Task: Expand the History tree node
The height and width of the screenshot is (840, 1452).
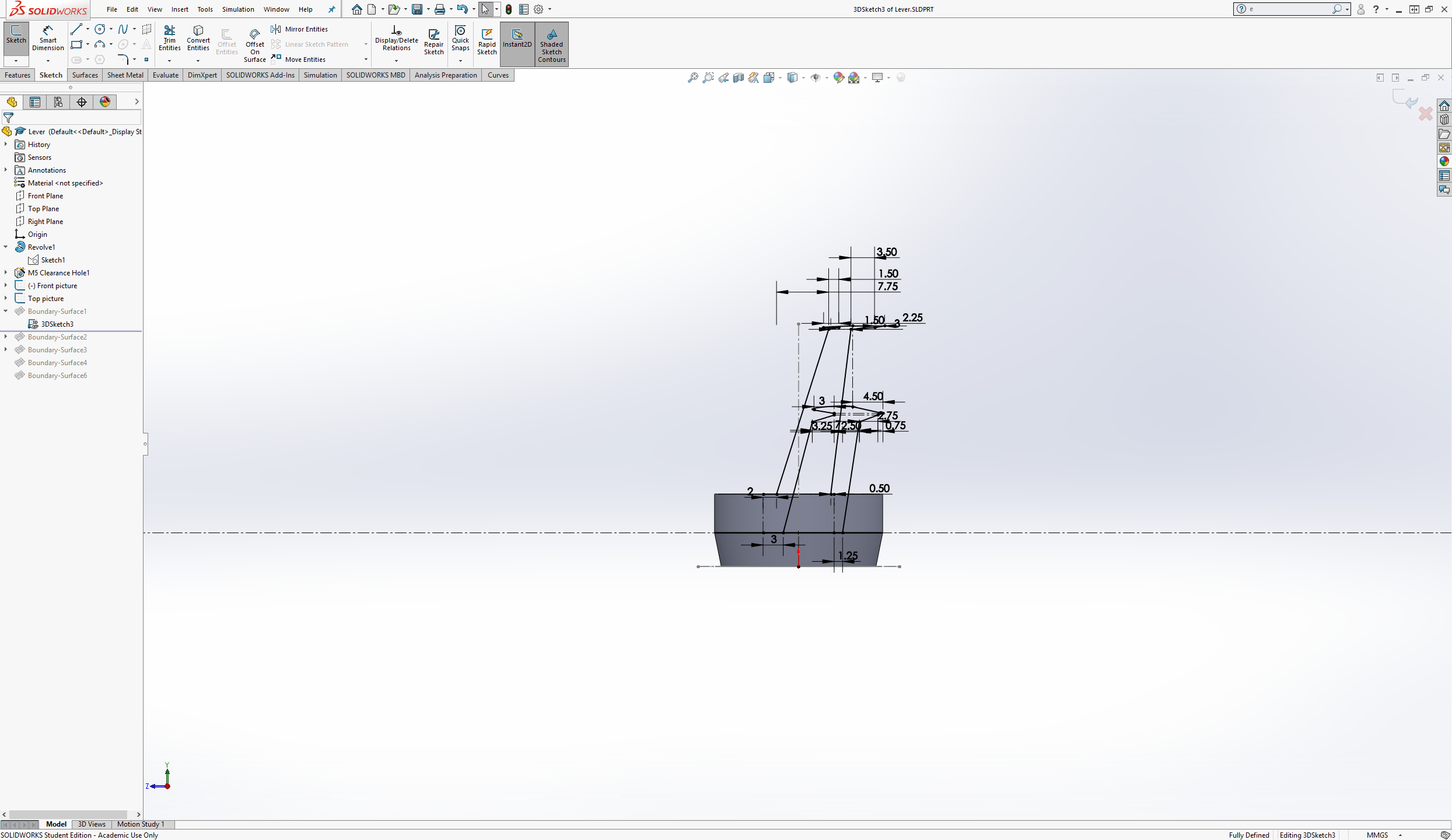Action: [x=6, y=144]
